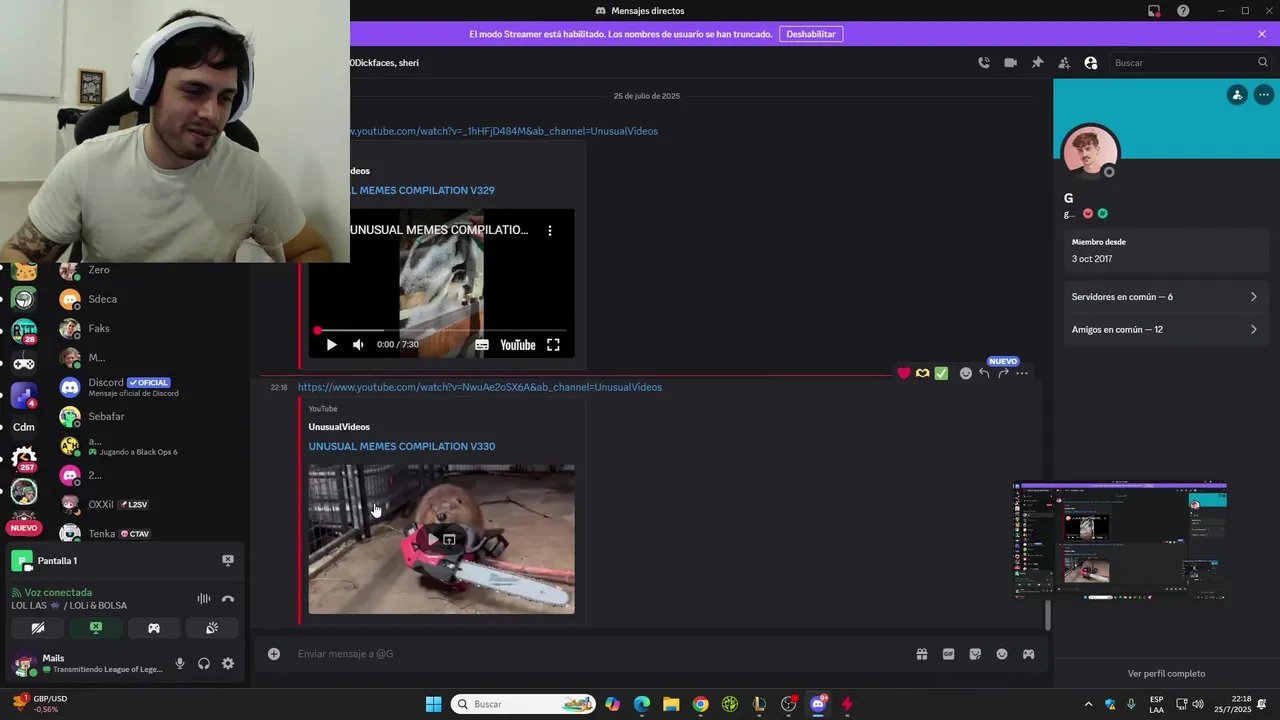Start an activity with the controller button

pyautogui.click(x=154, y=628)
